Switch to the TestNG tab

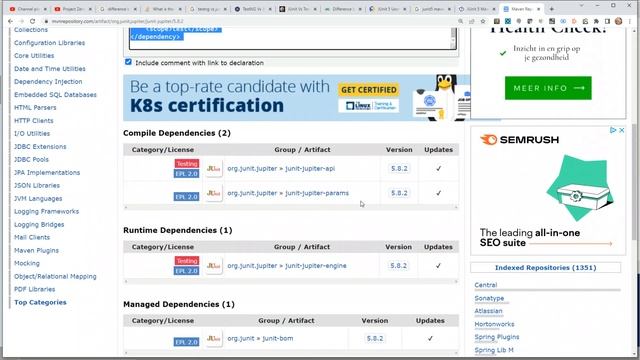click(253, 9)
